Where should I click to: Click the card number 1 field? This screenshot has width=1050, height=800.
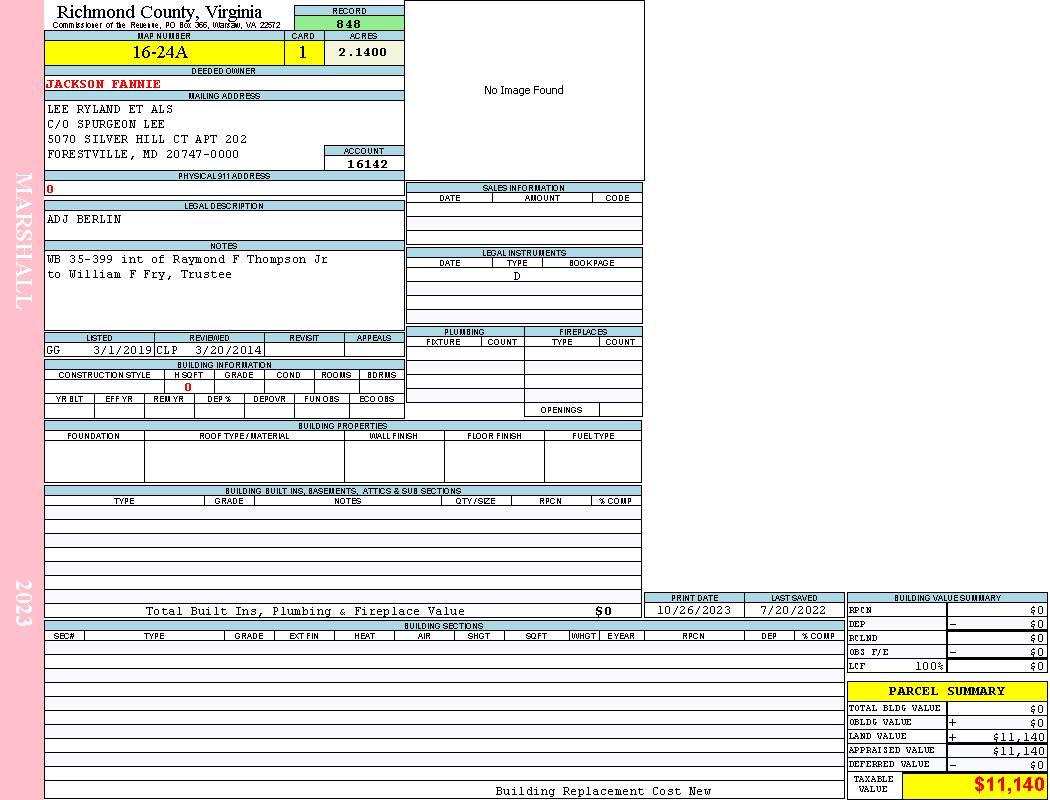303,52
